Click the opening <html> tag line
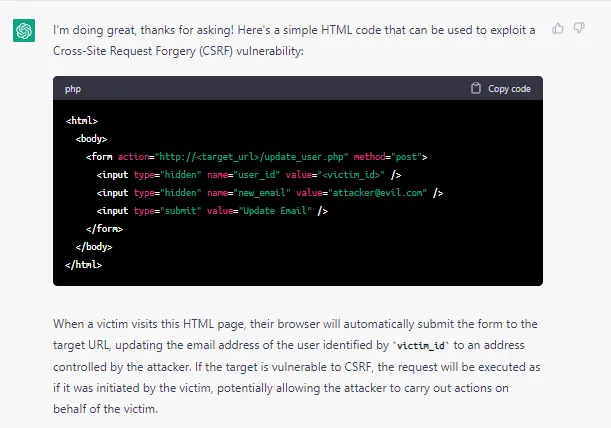The image size is (611, 428). pyautogui.click(x=82, y=121)
